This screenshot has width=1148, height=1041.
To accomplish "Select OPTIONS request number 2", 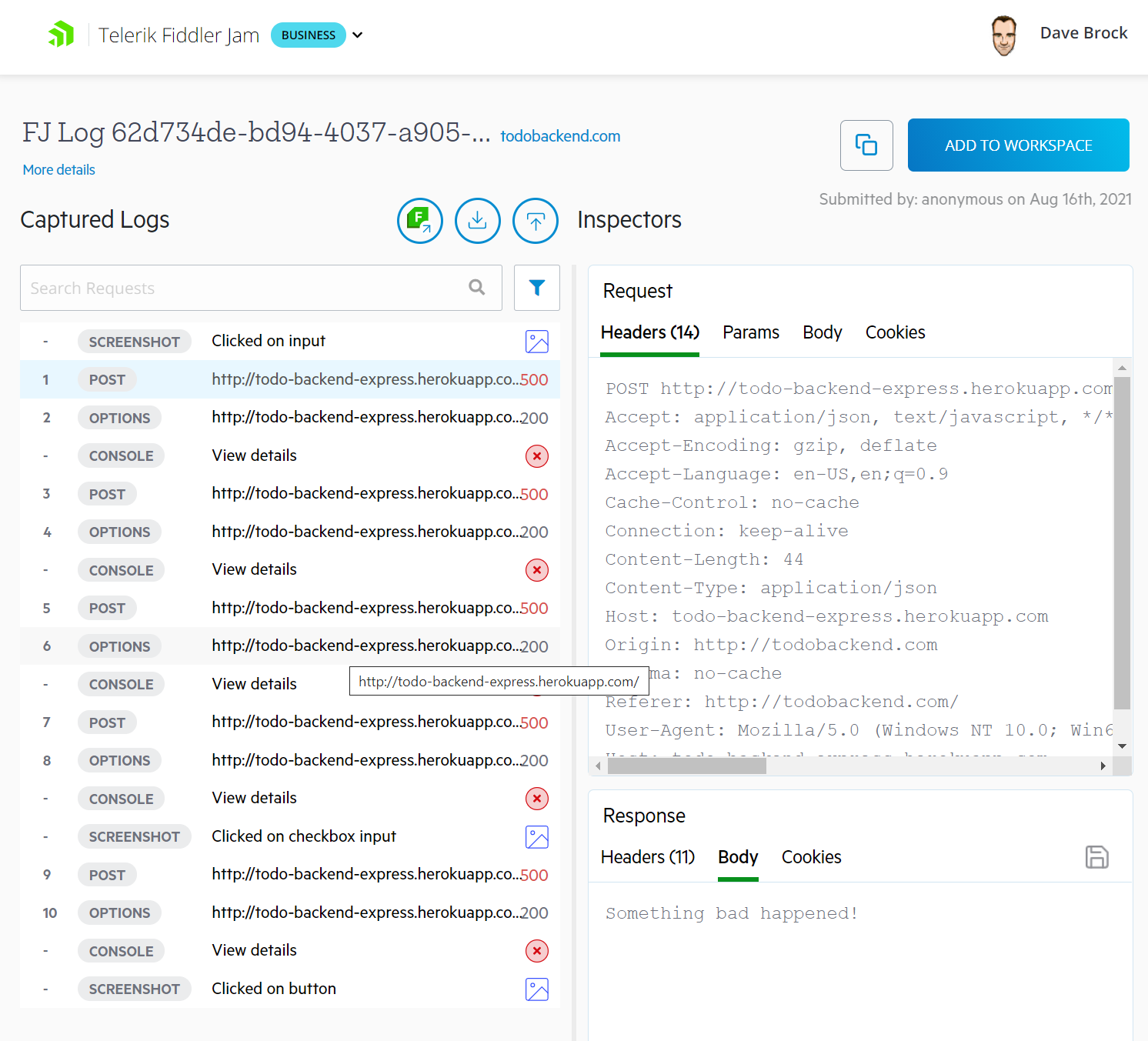I will coord(290,418).
